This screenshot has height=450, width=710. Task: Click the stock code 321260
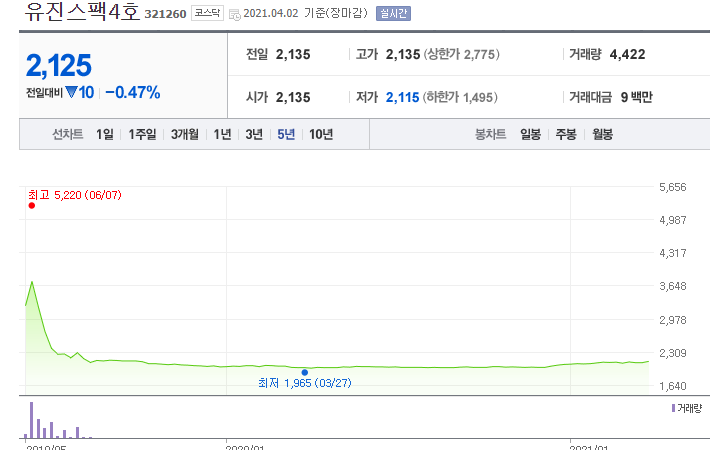tap(165, 14)
